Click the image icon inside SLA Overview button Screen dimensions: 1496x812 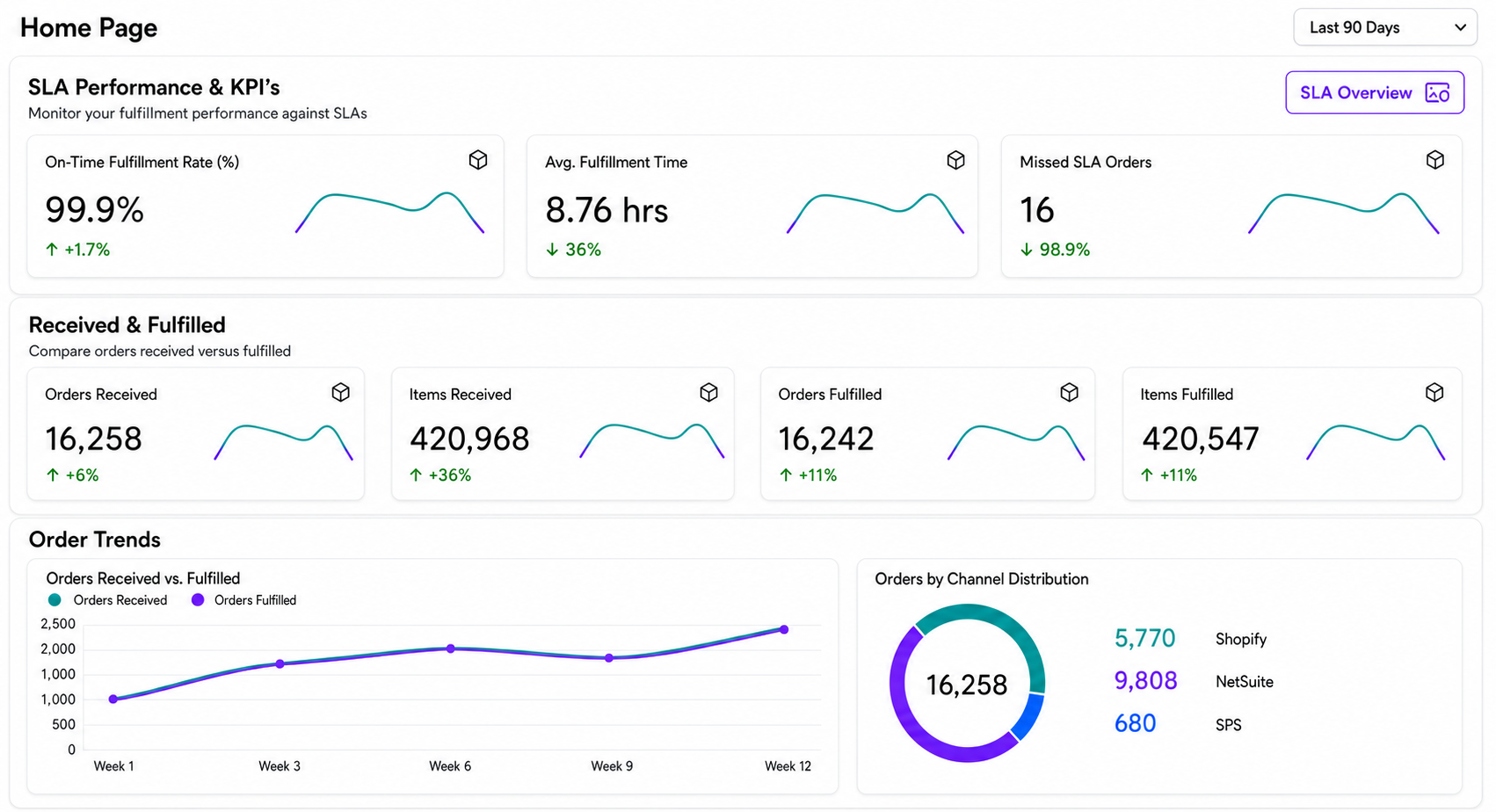coord(1437,93)
